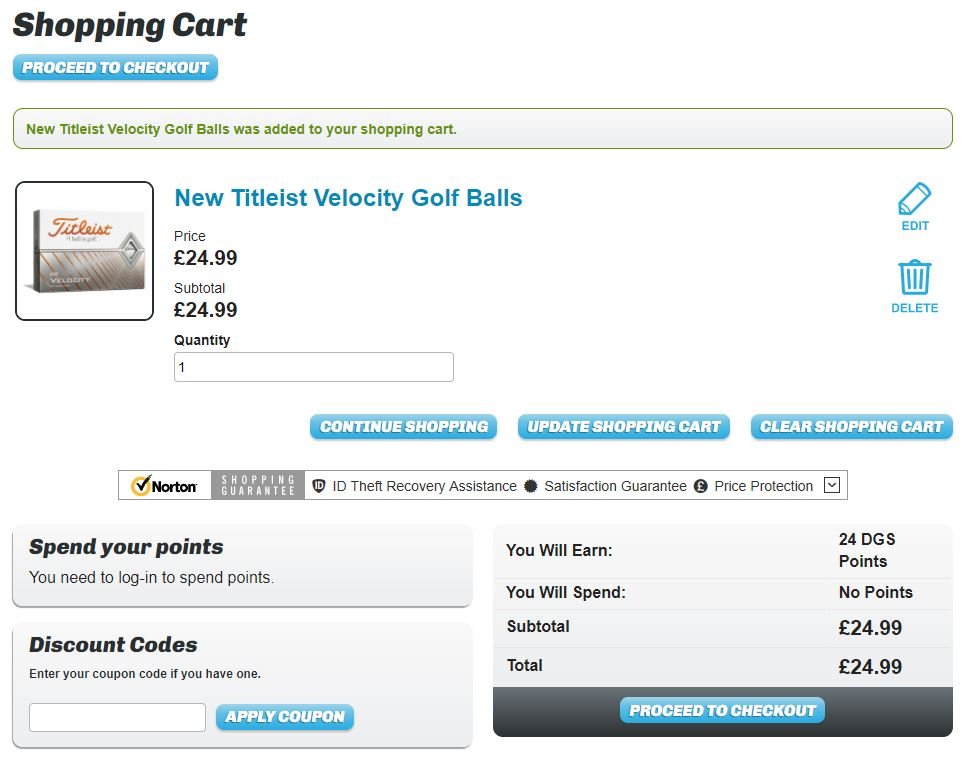
Task: Click Clear Shopping Cart
Action: point(851,426)
